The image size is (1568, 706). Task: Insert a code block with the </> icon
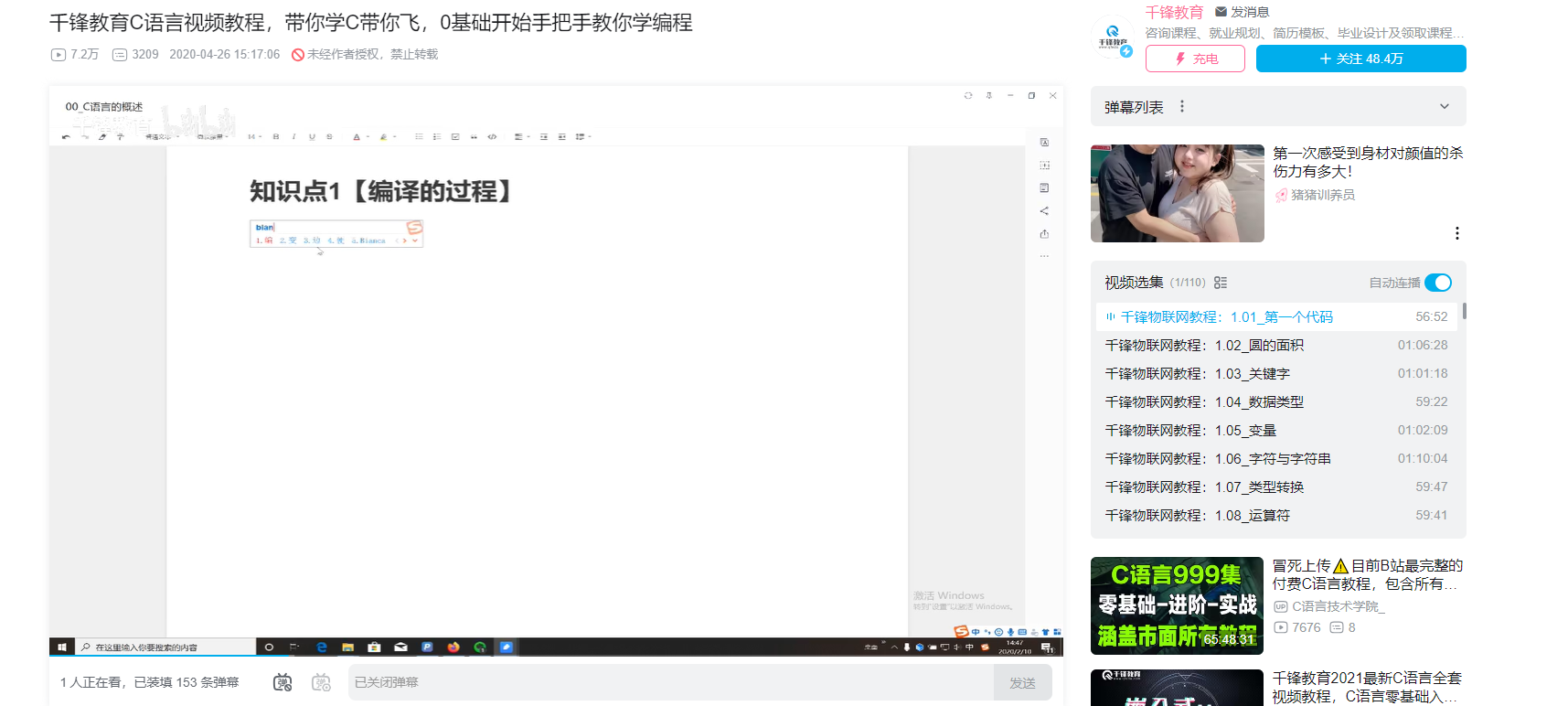(x=492, y=137)
